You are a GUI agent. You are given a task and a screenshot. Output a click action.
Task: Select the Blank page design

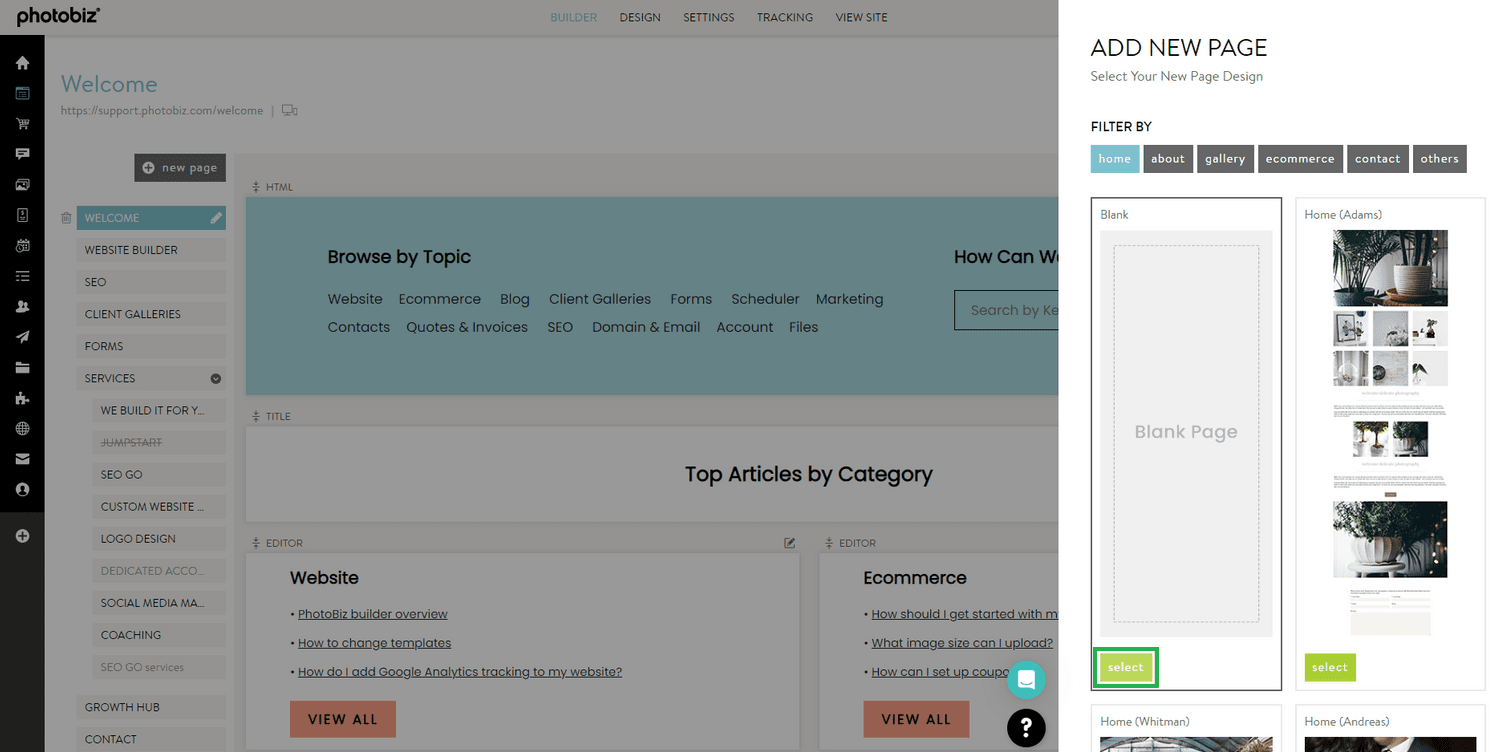1126,667
